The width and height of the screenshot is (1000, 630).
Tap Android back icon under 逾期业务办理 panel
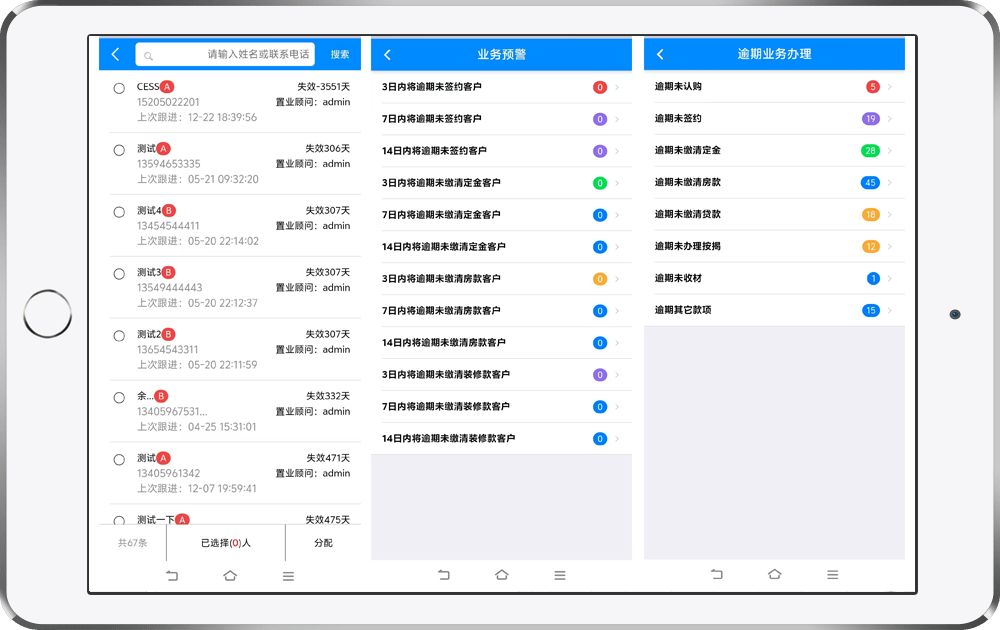pos(717,575)
